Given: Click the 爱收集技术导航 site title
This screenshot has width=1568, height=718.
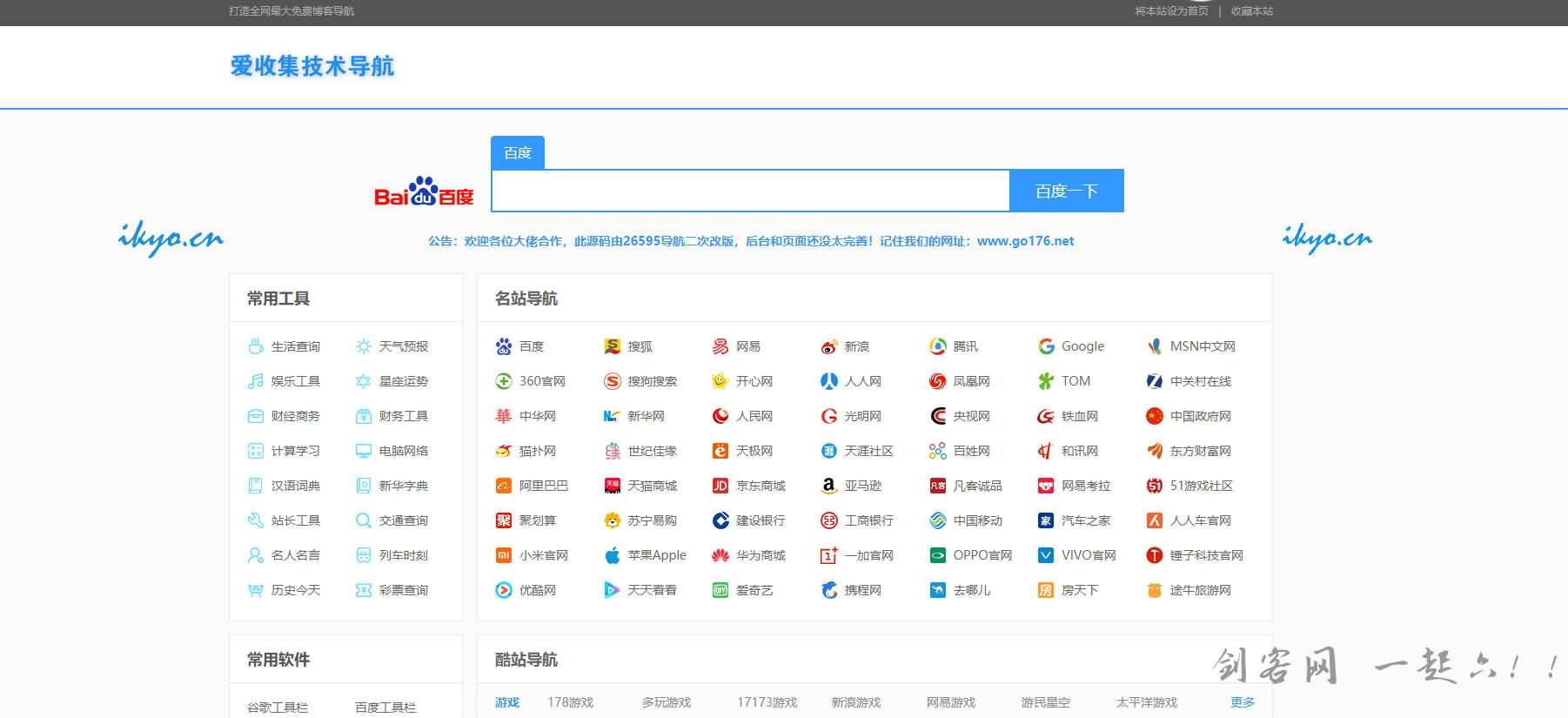Looking at the screenshot, I should (312, 66).
